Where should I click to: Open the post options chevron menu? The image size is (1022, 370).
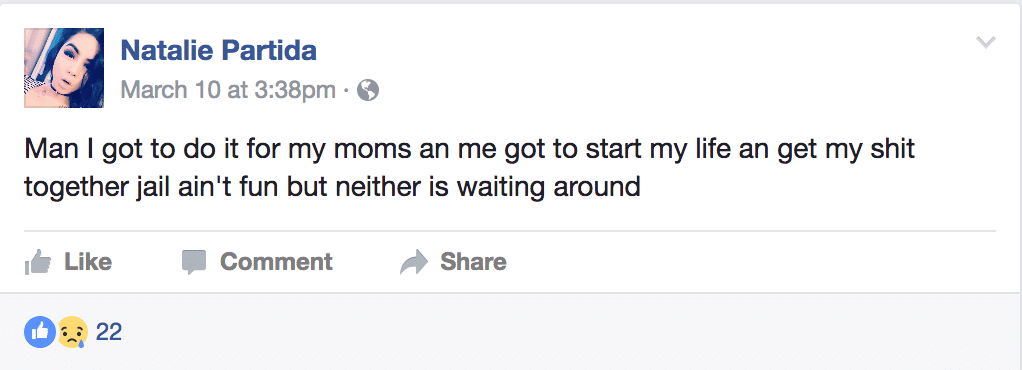tap(986, 43)
